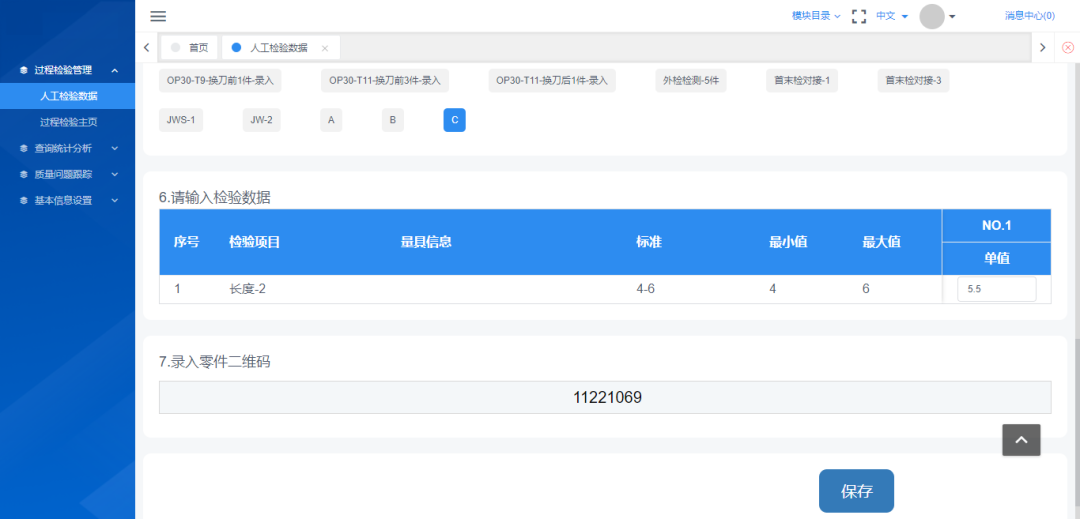
Task: Select the JWS-1 option
Action: click(180, 120)
